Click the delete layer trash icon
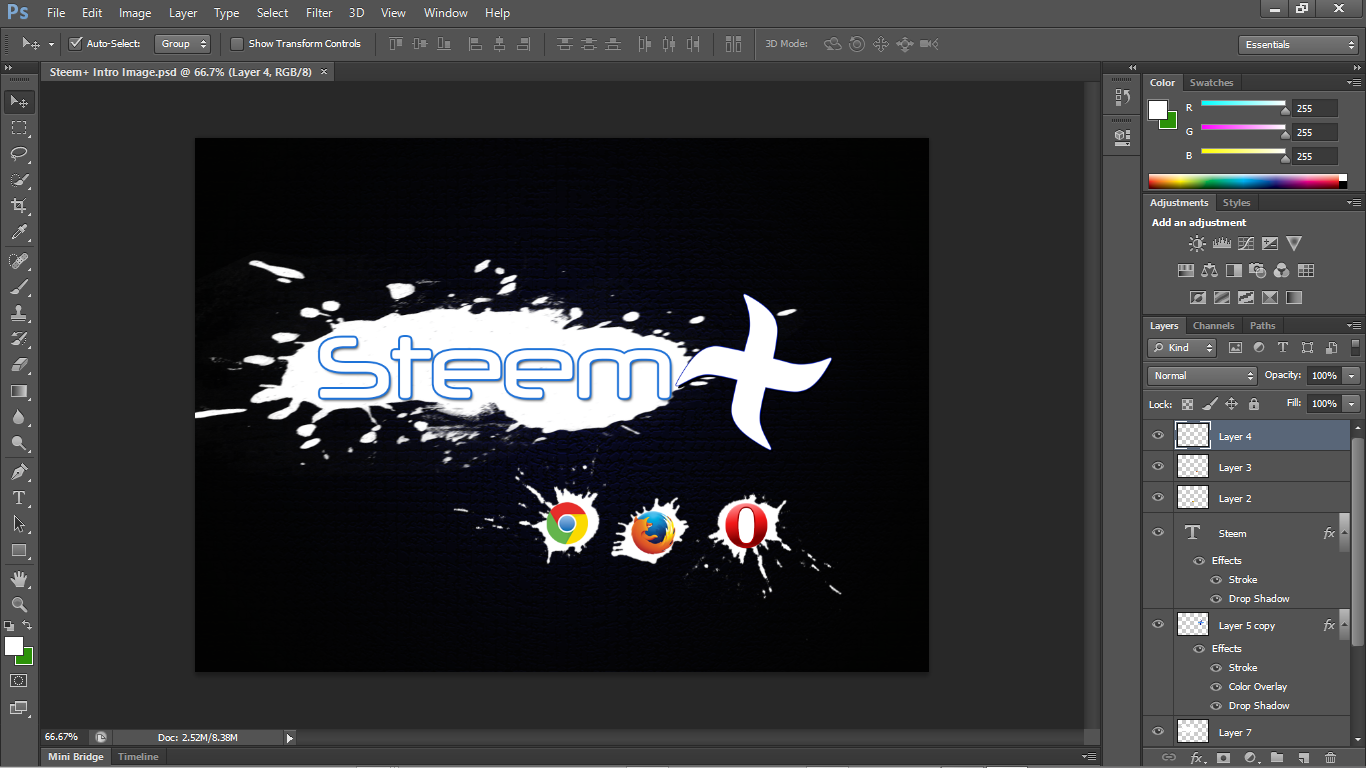The height and width of the screenshot is (768, 1366). tap(1330, 758)
